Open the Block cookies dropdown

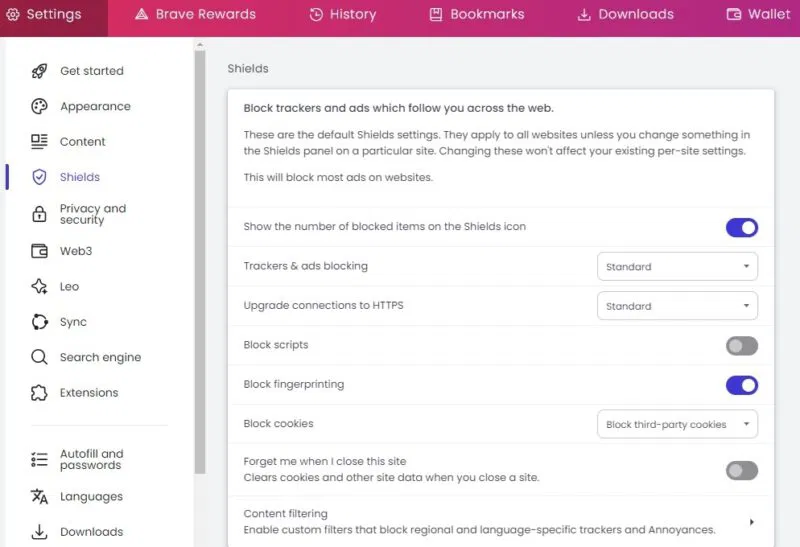(x=678, y=424)
